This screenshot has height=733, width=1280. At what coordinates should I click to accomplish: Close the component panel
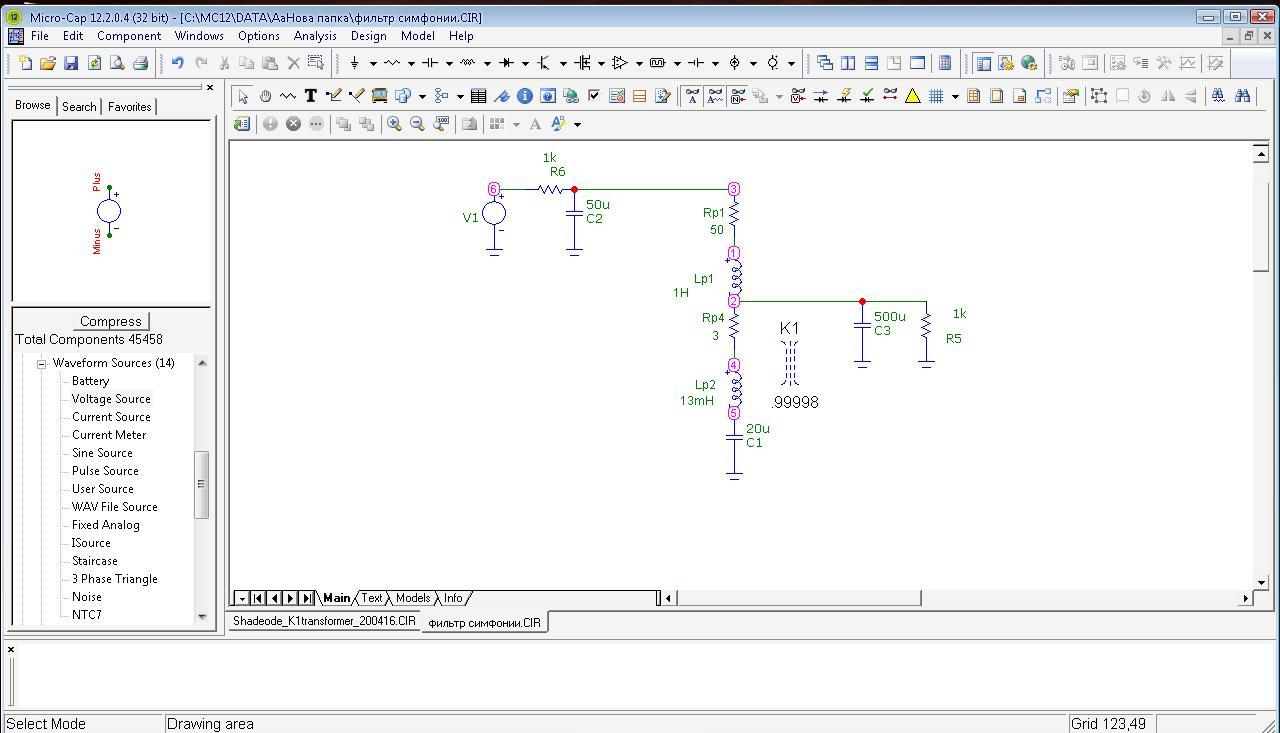pyautogui.click(x=209, y=87)
